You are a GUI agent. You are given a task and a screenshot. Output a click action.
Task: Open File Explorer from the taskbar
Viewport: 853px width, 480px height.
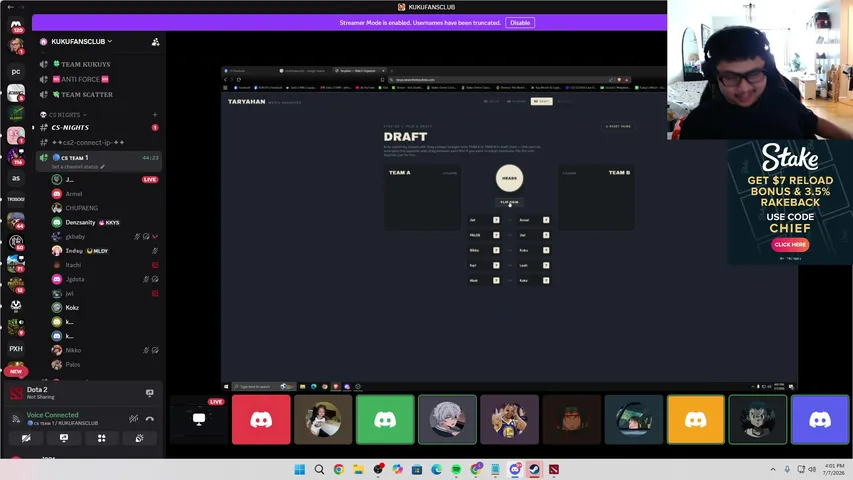(358, 469)
